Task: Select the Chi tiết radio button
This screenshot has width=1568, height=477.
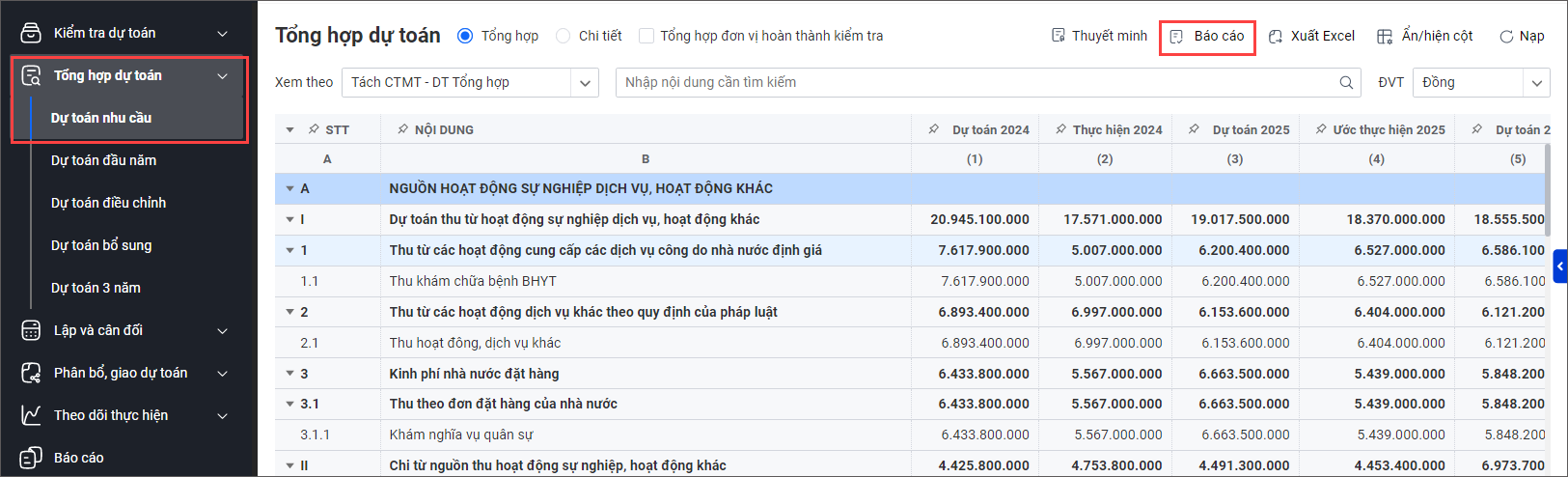Action: click(563, 36)
